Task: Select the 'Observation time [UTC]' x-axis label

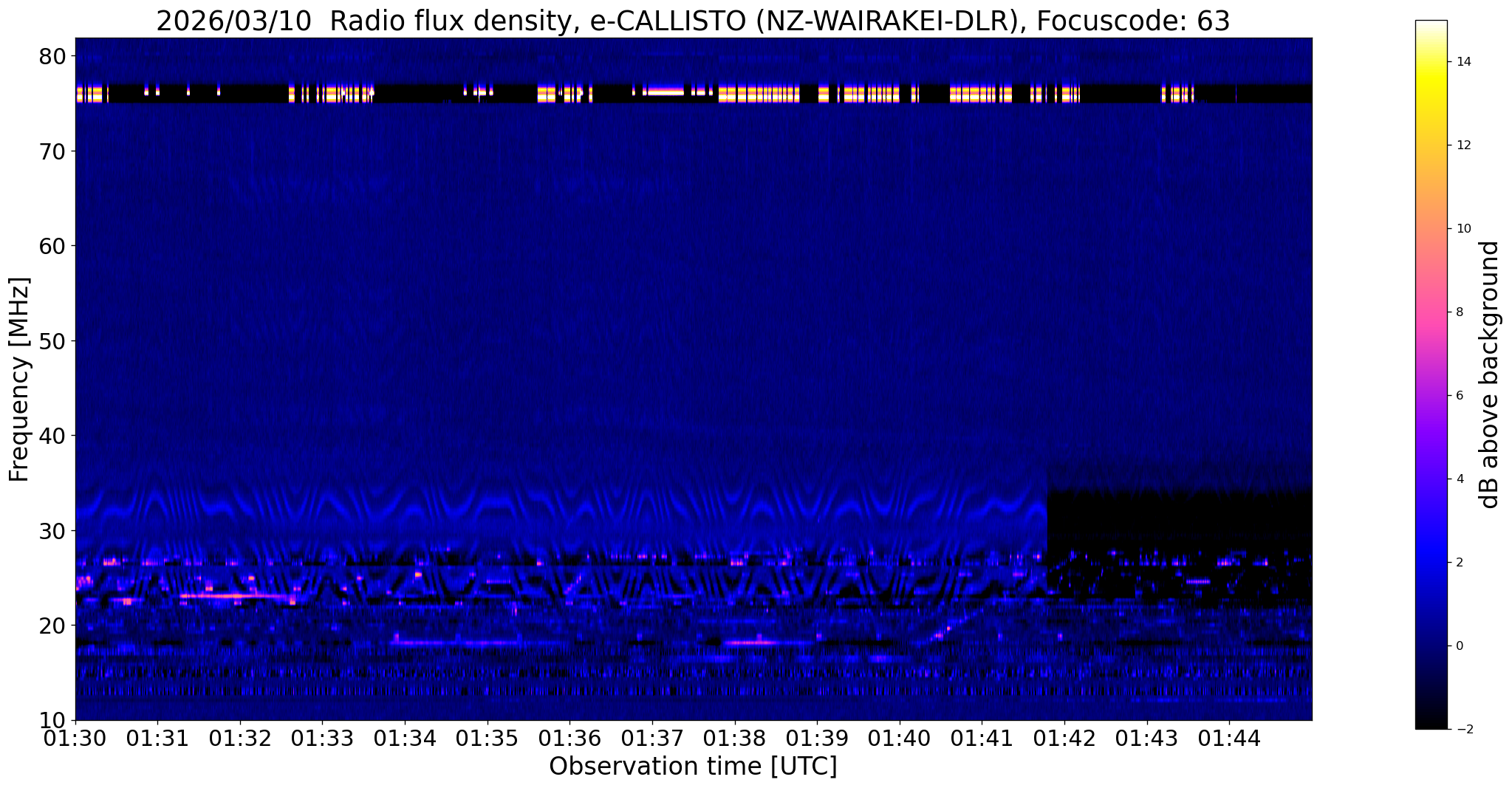Action: (x=693, y=766)
